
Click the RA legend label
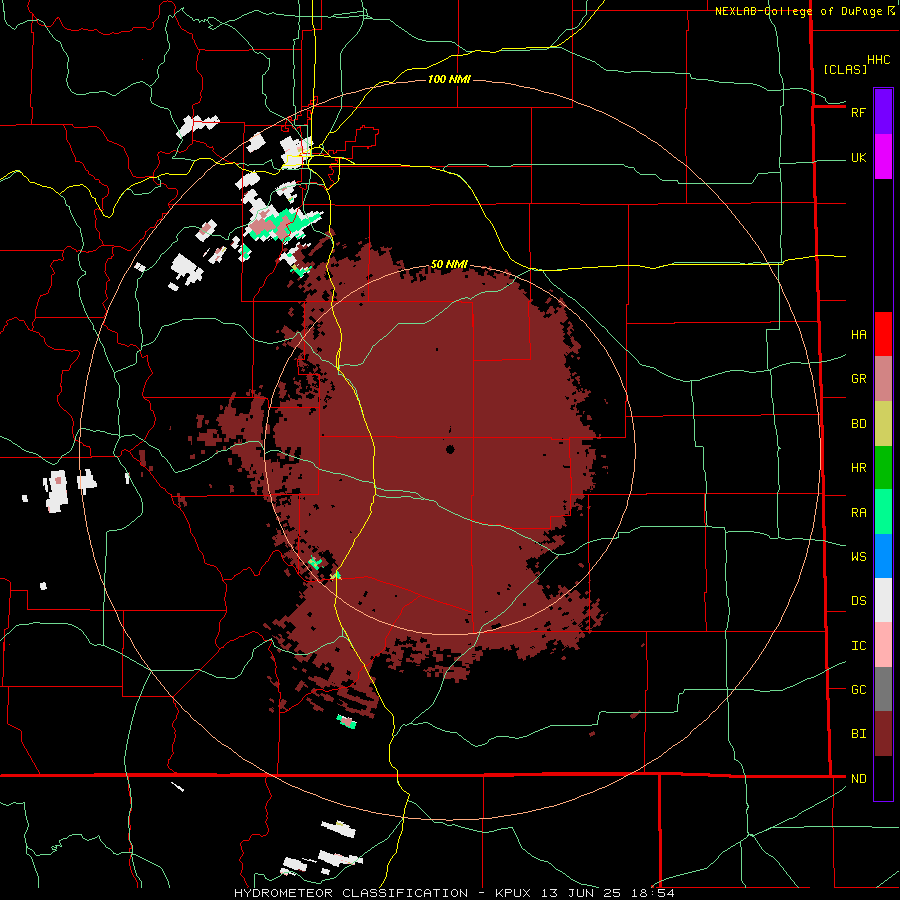pos(858,513)
